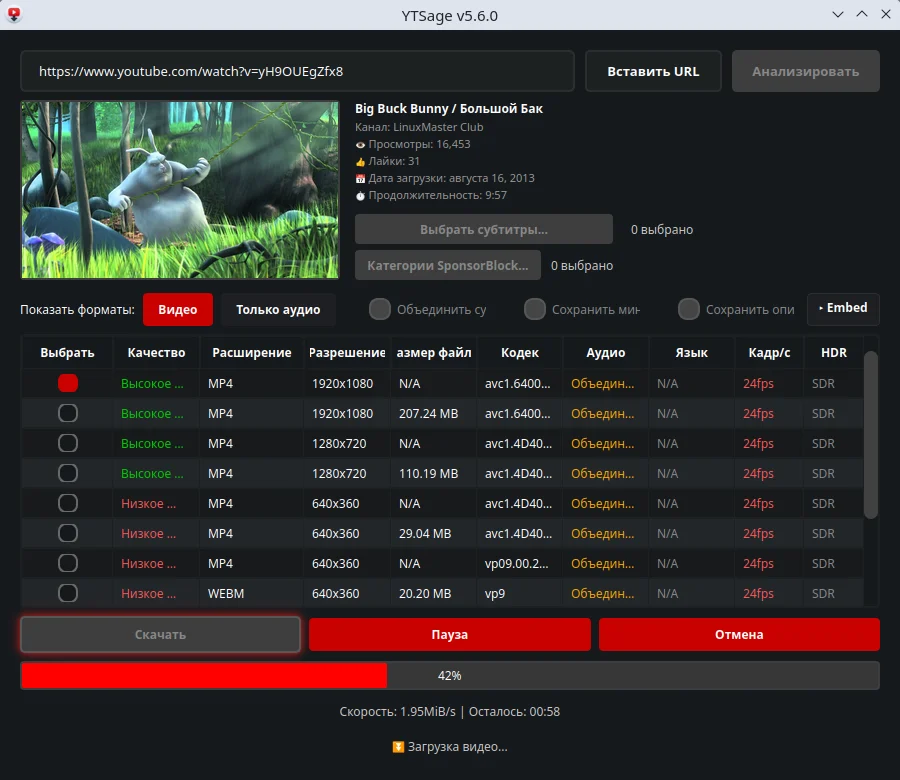Minimize the YTSage window
900x780 pixels.
click(x=837, y=14)
